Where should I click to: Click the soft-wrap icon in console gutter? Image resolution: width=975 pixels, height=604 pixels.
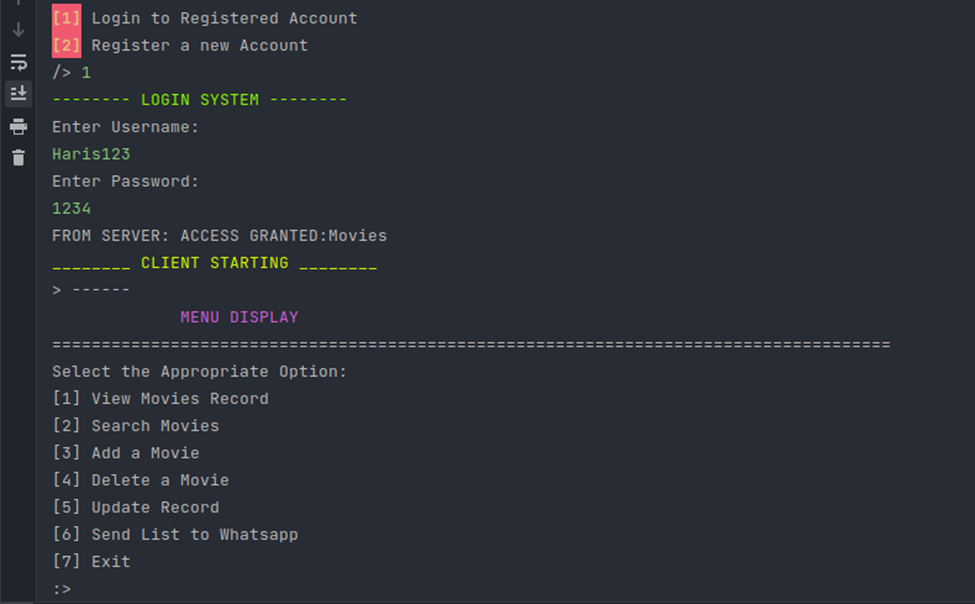pos(18,60)
